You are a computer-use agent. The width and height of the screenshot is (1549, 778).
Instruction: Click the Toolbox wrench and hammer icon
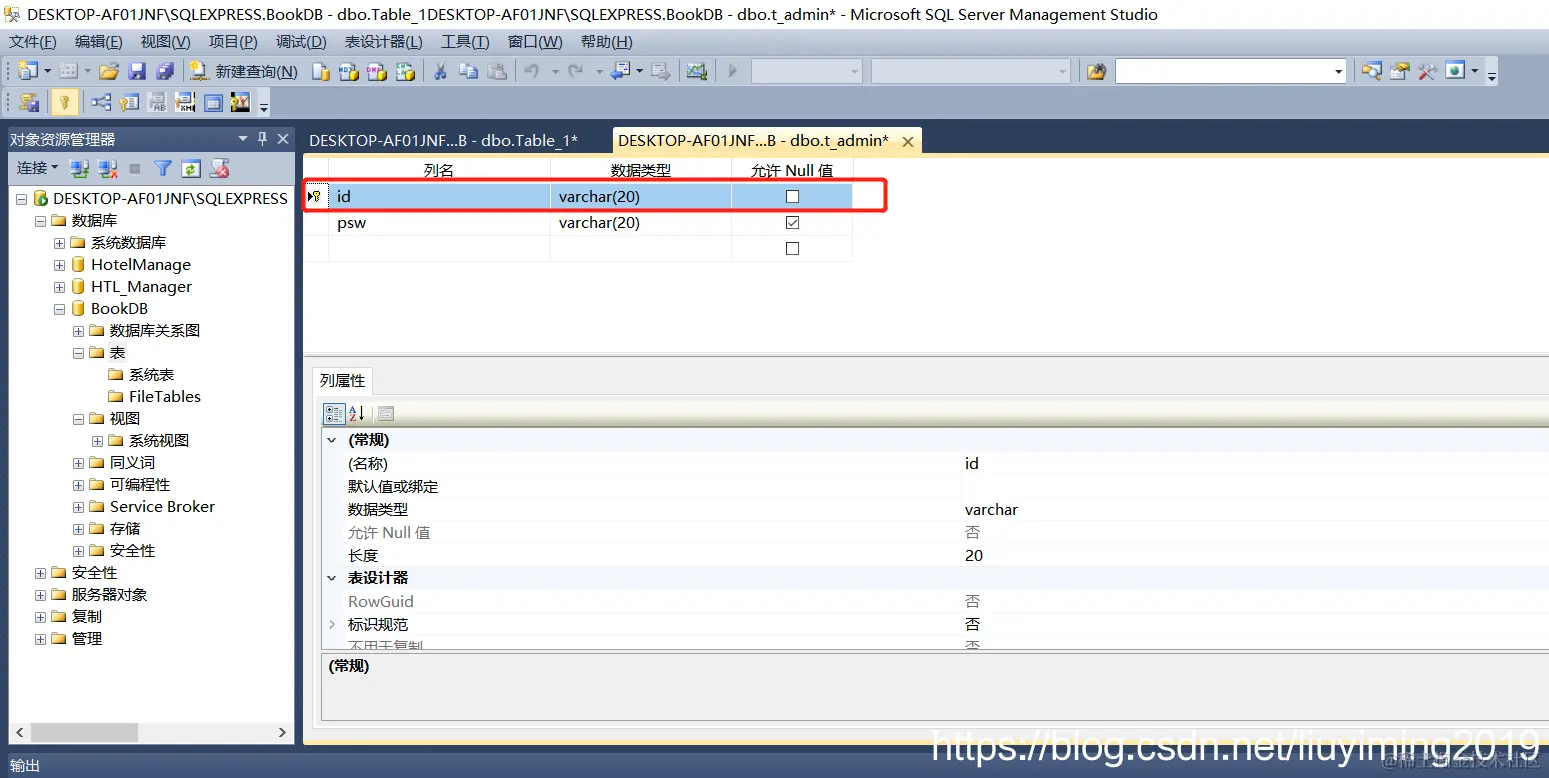pos(1427,71)
